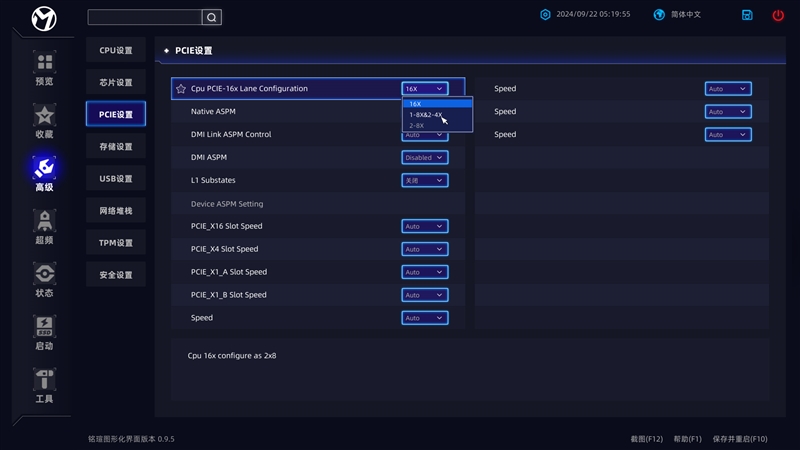Screen dimensions: 800x450
Task: Click the date and time clock icon
Action: [x=545, y=14]
